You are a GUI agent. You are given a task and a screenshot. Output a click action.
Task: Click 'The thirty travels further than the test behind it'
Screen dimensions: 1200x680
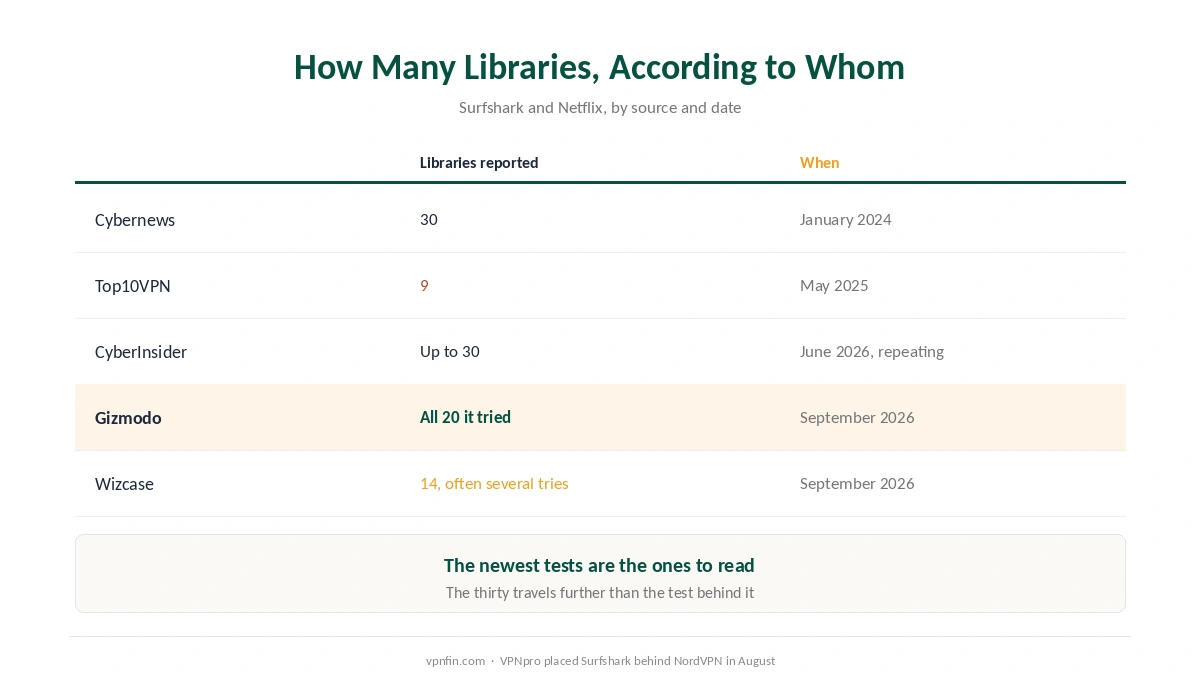[x=600, y=593]
